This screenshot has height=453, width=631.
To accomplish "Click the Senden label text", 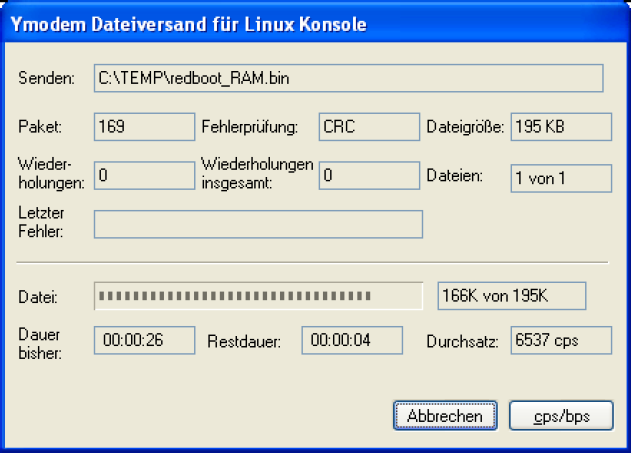I will coord(46,78).
